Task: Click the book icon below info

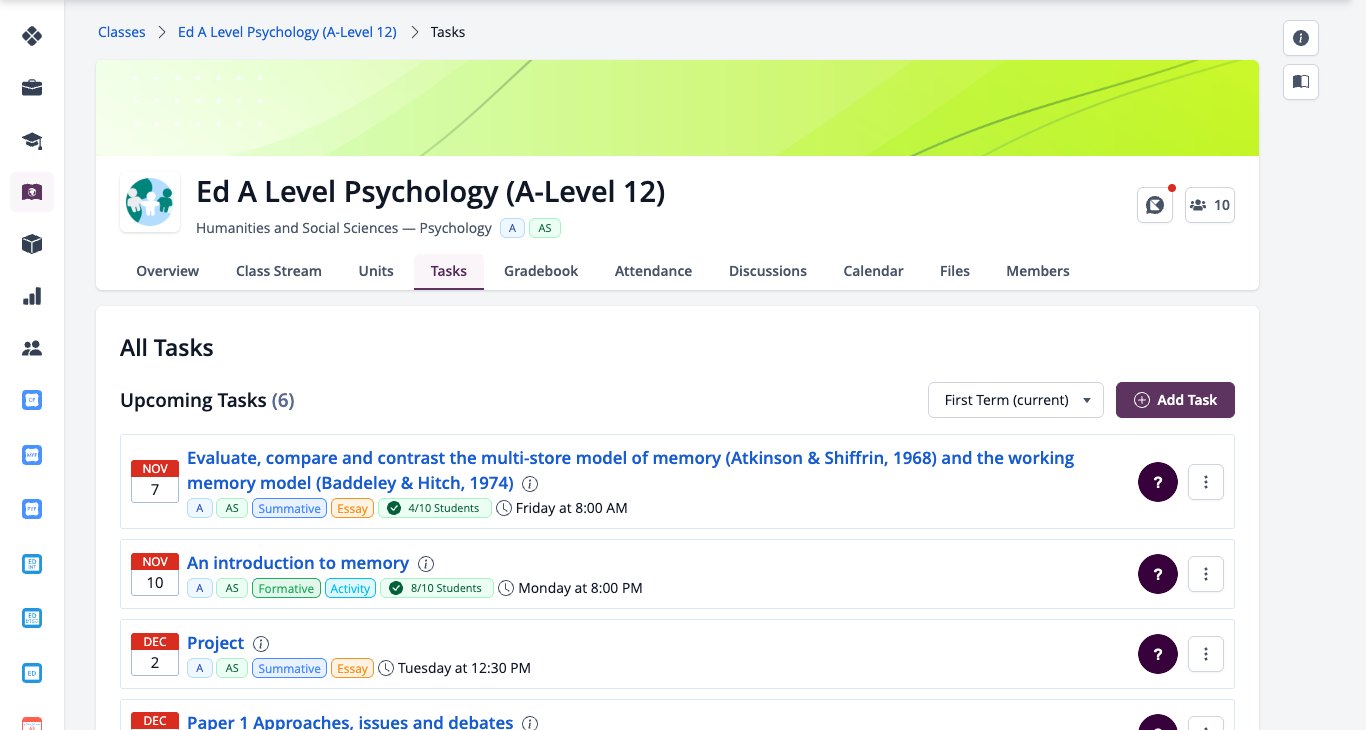Action: 1301,82
